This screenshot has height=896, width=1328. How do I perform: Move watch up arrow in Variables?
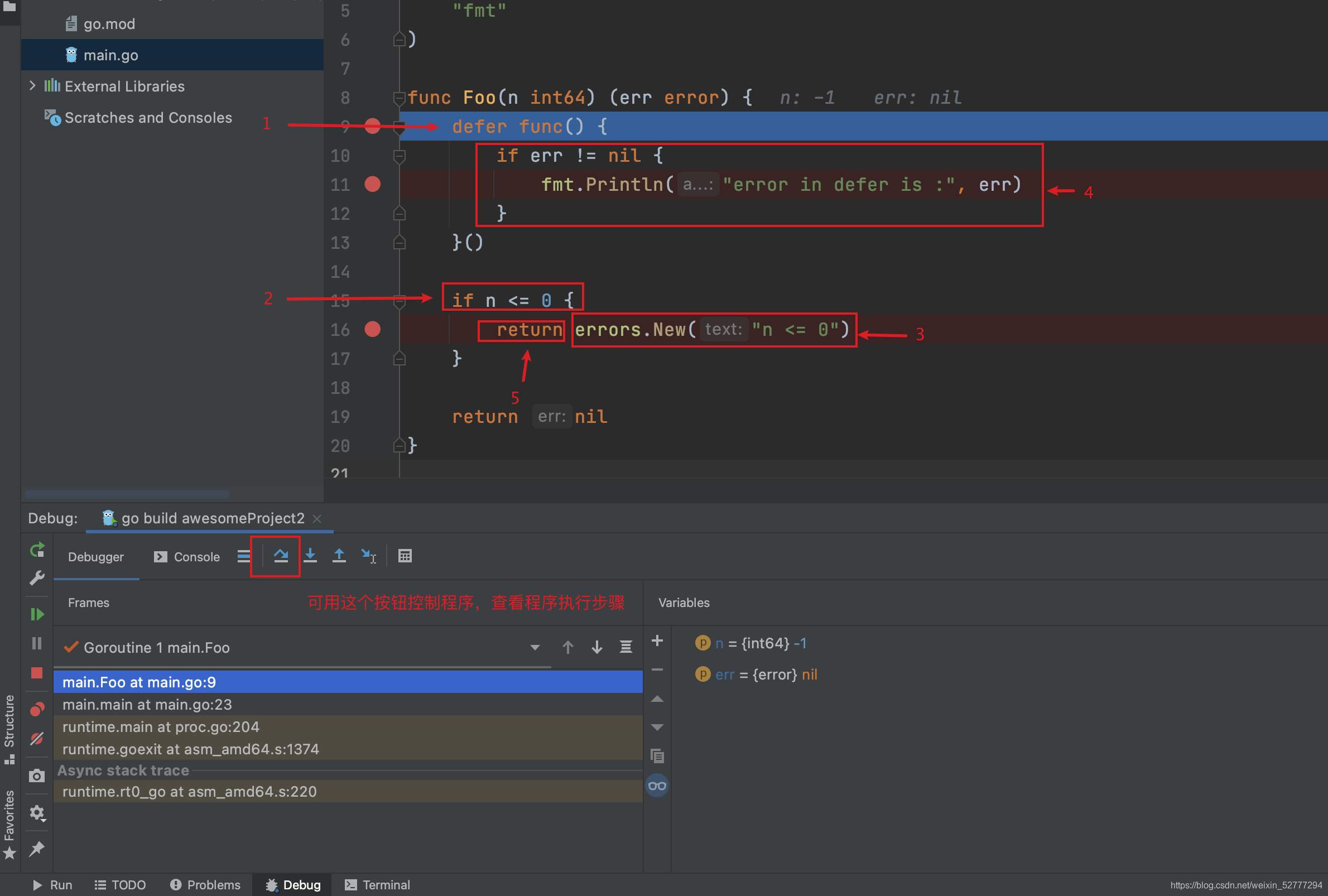[657, 699]
